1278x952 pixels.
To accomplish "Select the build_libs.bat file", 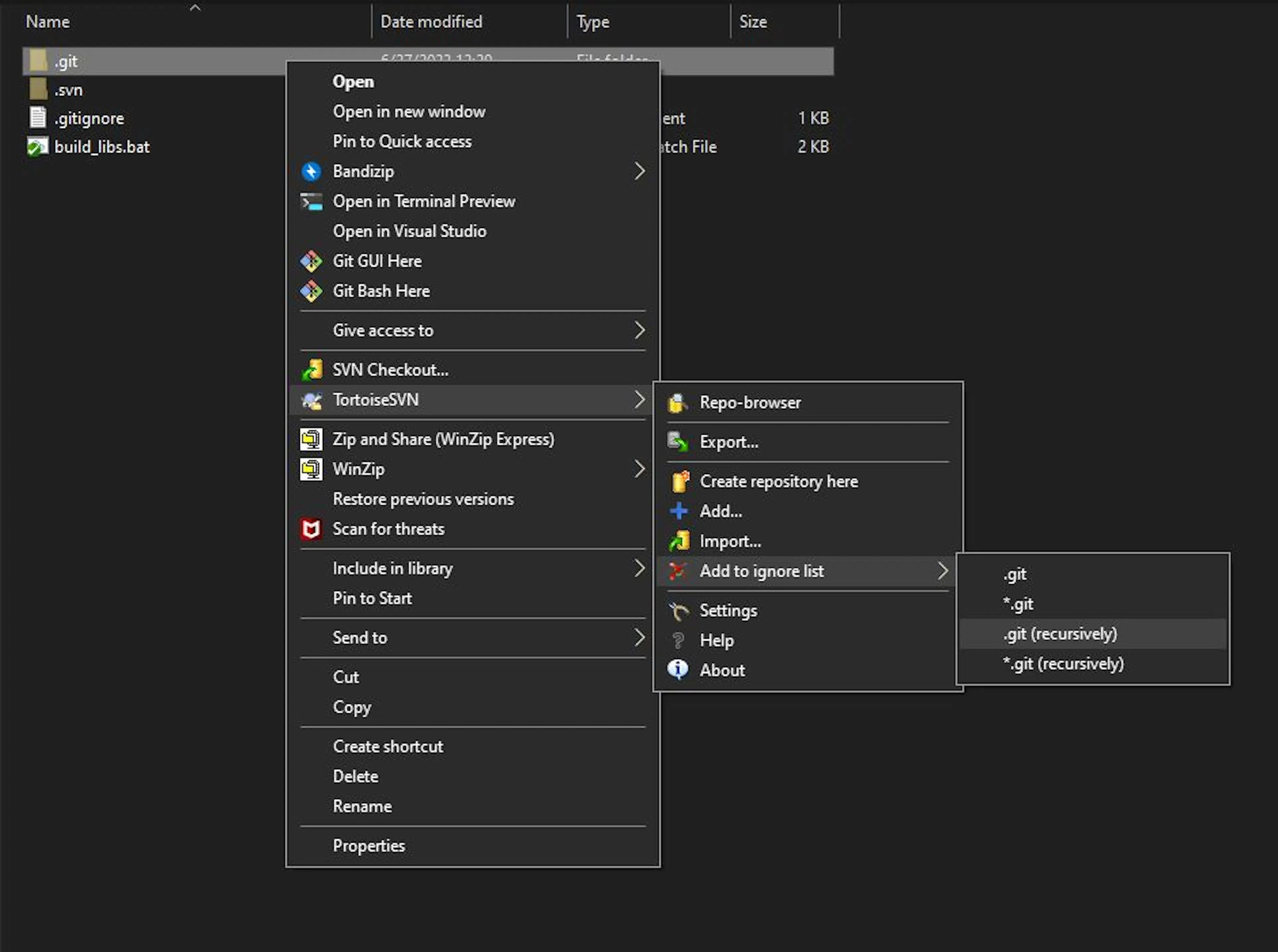I will click(x=103, y=147).
